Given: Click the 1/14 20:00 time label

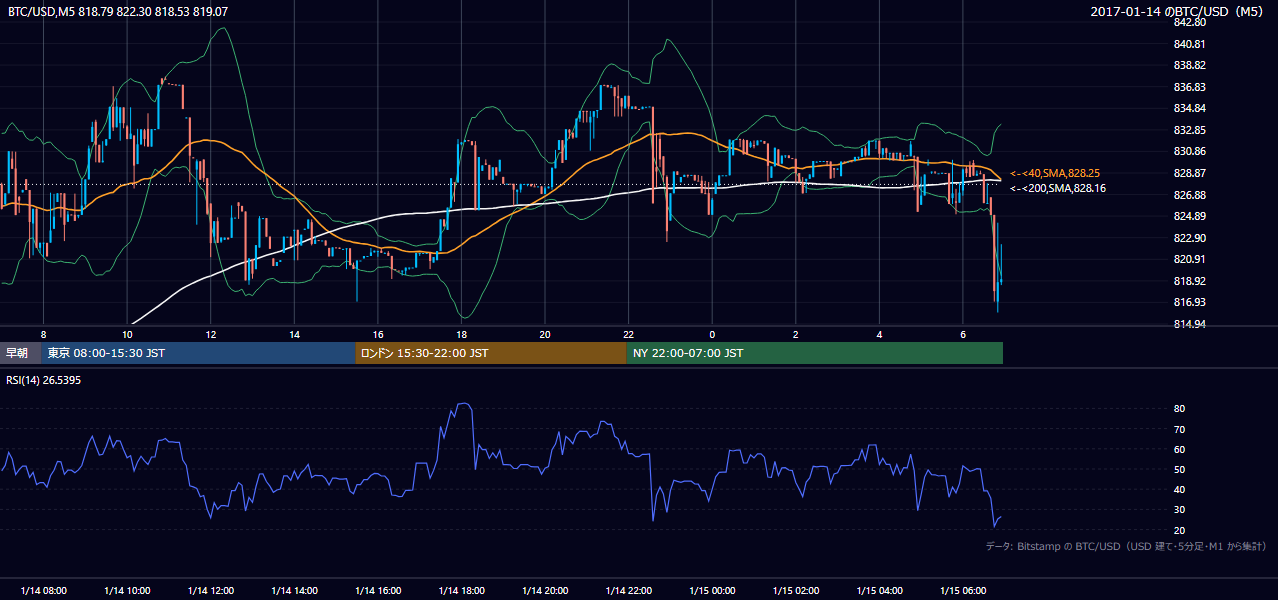Looking at the screenshot, I should 545,590.
